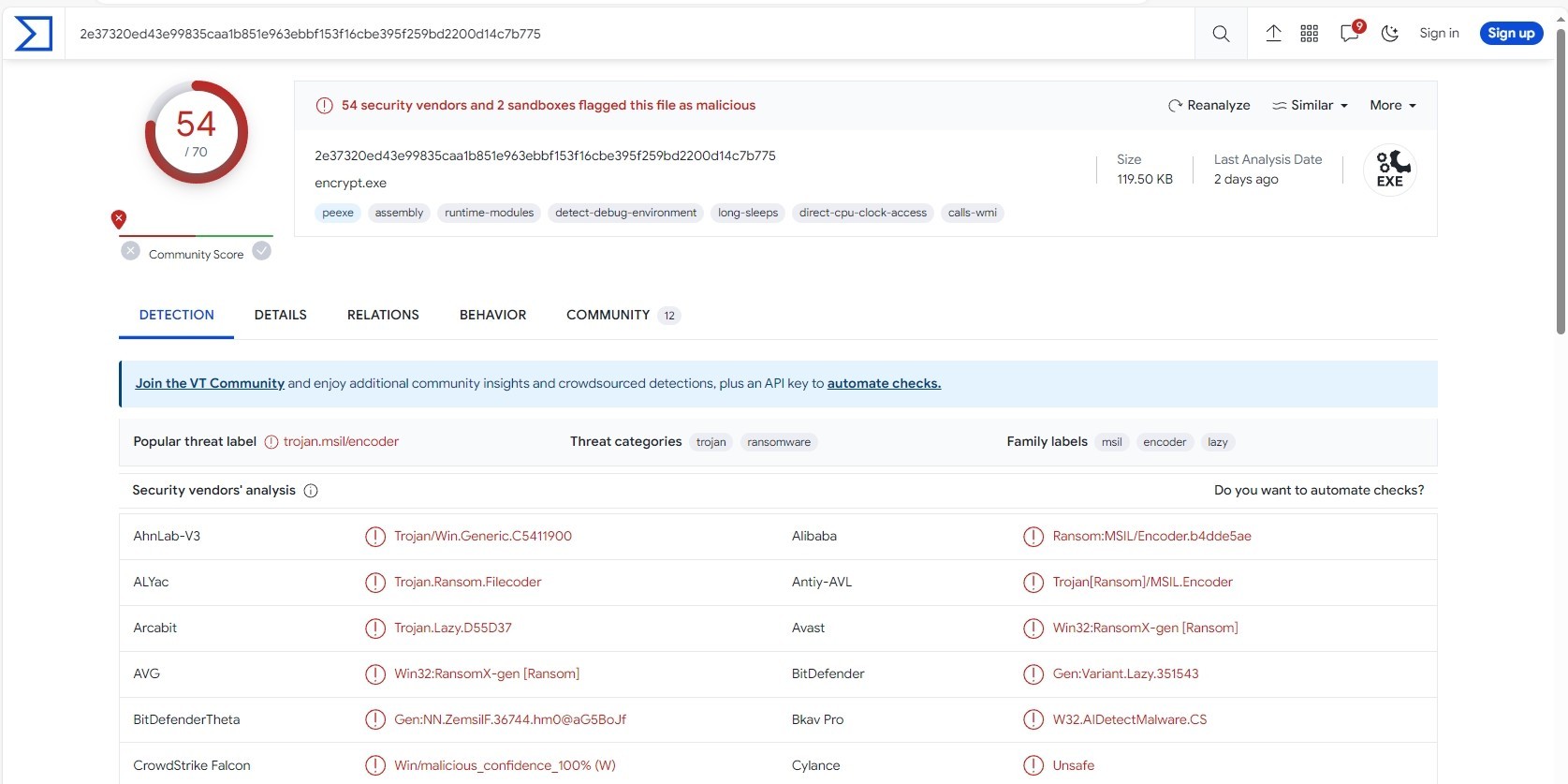This screenshot has width=1568, height=784.
Task: Click Reanalyze button
Action: 1209,105
